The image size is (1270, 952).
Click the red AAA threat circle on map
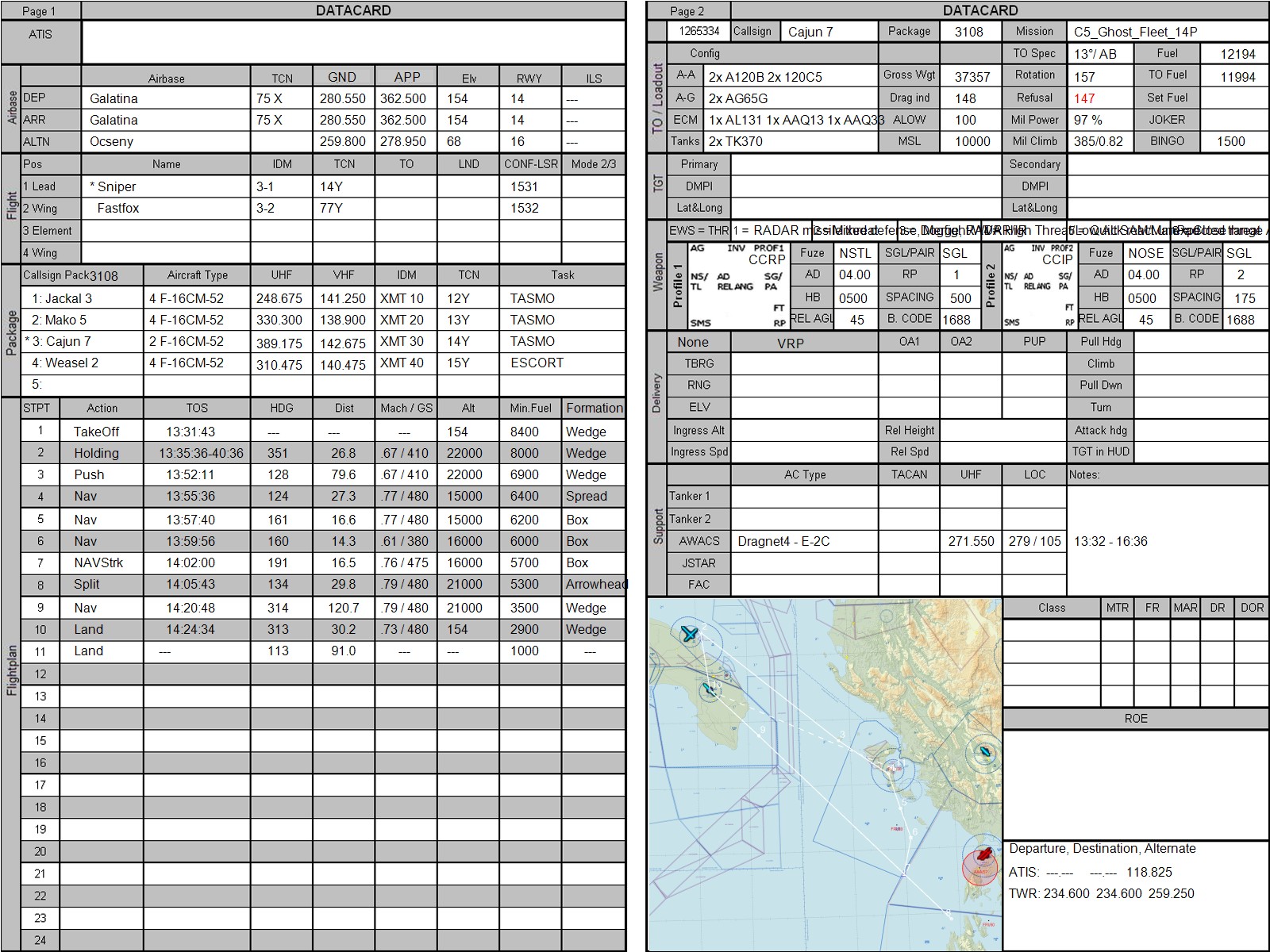979,869
